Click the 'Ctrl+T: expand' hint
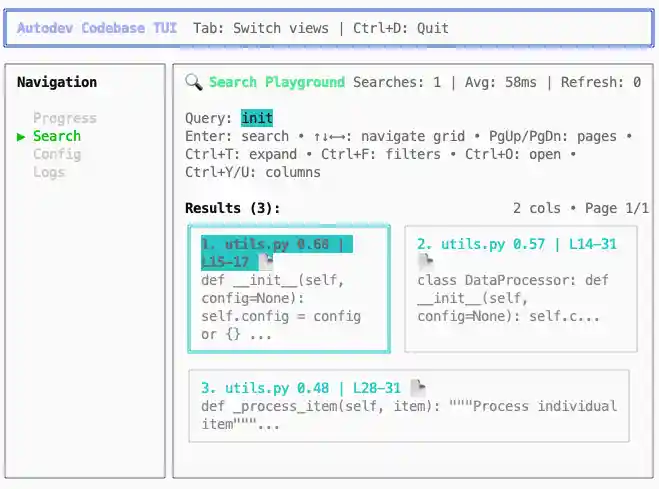659x489 pixels. tap(241, 154)
